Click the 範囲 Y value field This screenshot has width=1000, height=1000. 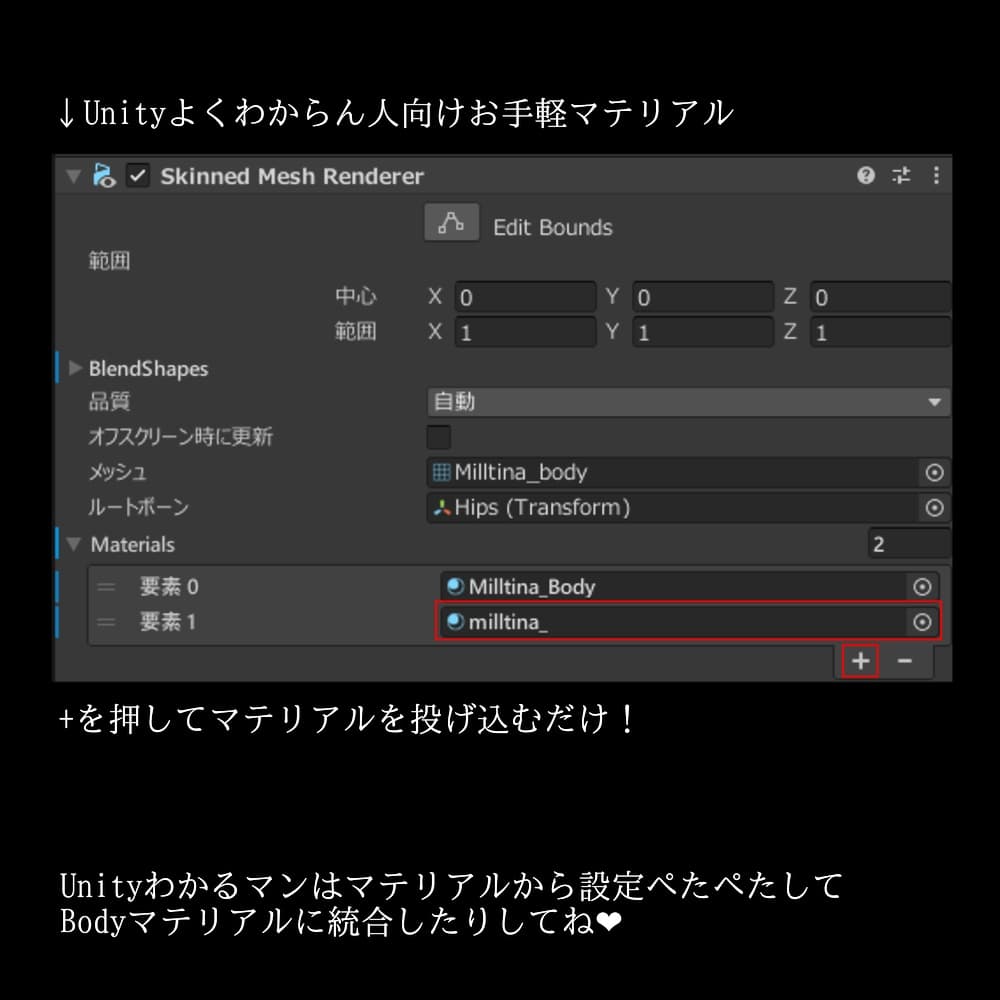703,332
